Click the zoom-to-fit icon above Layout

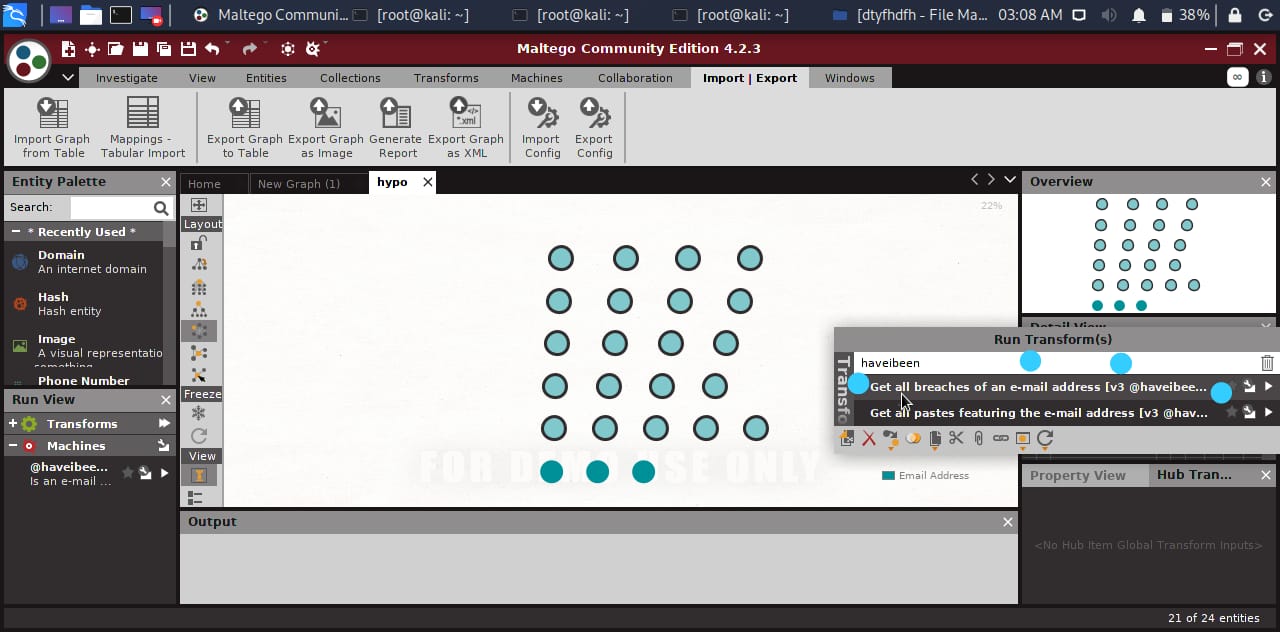[x=199, y=205]
